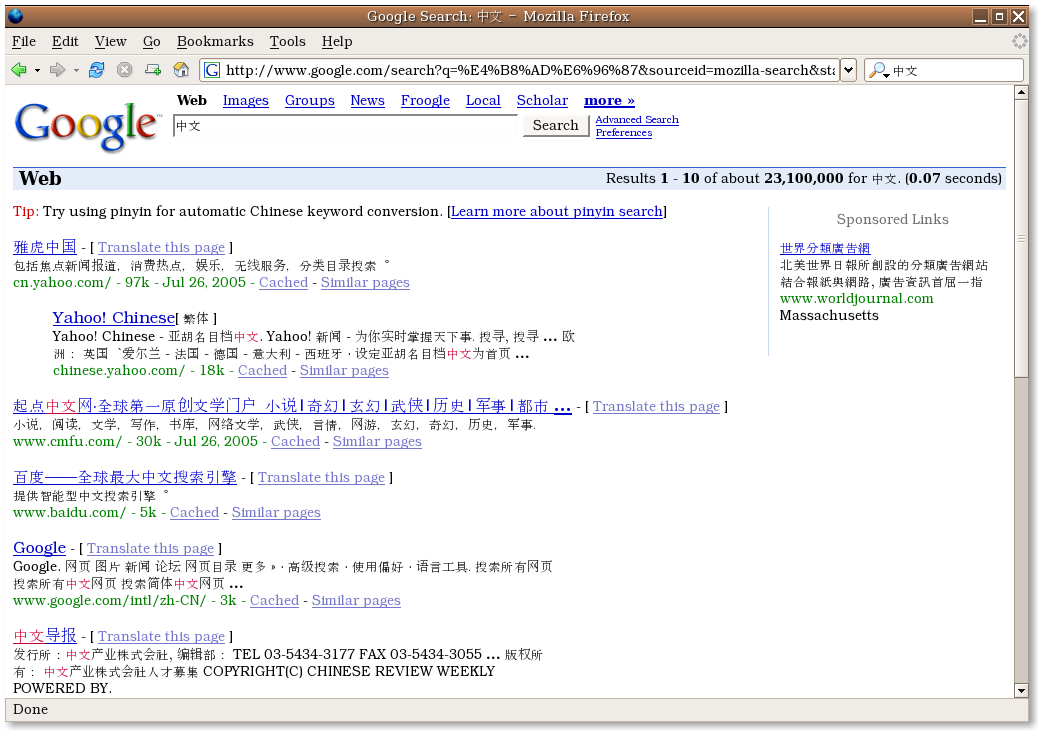Screen dimensions: 1038x731
Task: Click the Google site icon in URL bar
Action: click(212, 70)
